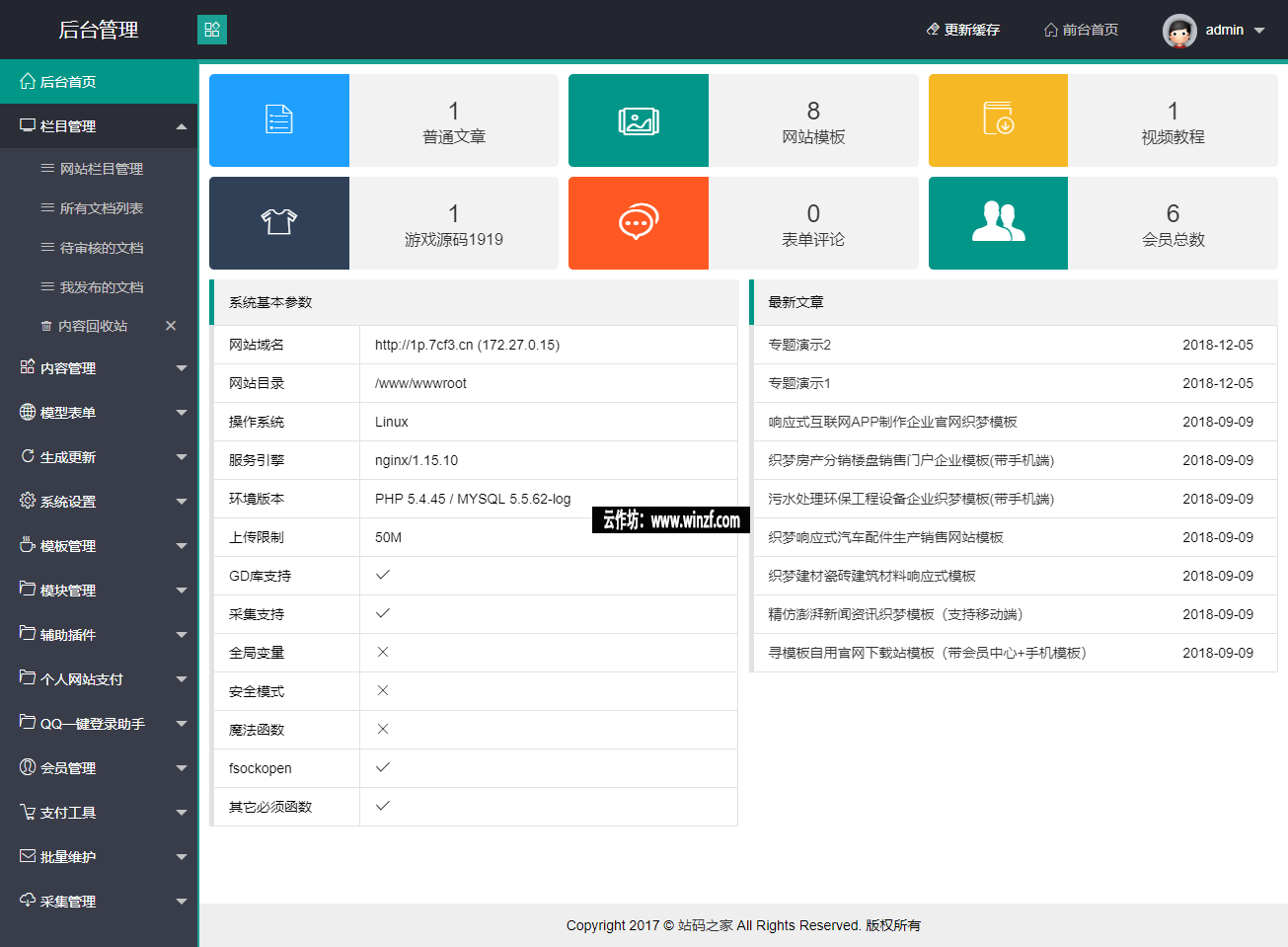Open the 网站模板 count card
The image size is (1288, 947).
(x=813, y=120)
